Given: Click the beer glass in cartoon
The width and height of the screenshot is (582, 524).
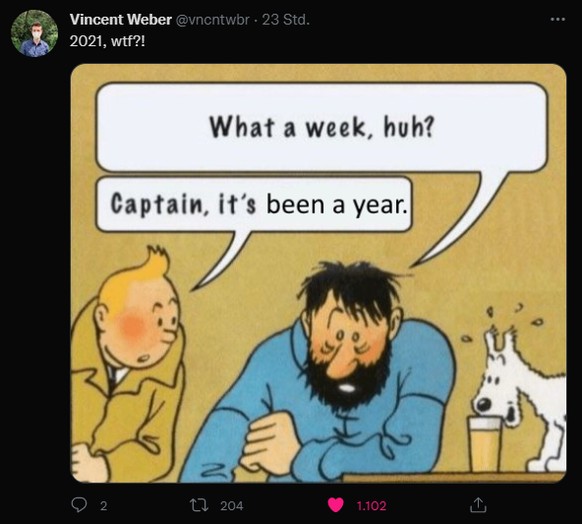Looking at the screenshot, I should 484,444.
